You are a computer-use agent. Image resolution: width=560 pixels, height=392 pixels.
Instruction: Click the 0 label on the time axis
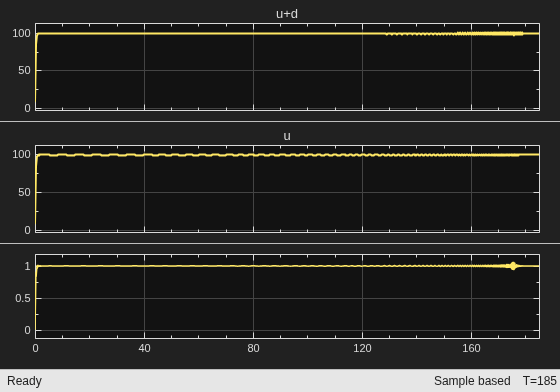[35, 348]
